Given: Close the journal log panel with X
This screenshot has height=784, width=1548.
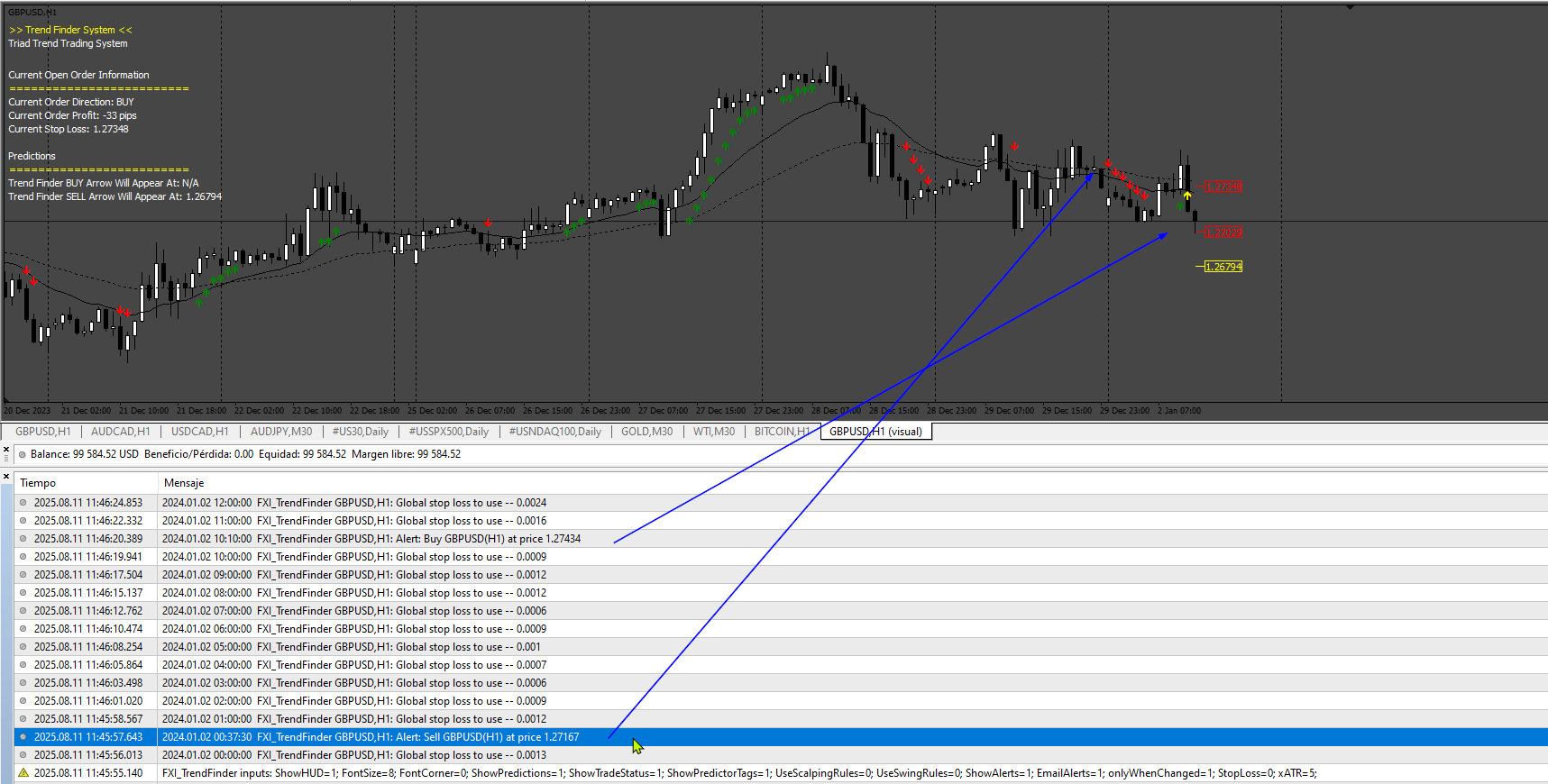Looking at the screenshot, I should pos(6,477).
